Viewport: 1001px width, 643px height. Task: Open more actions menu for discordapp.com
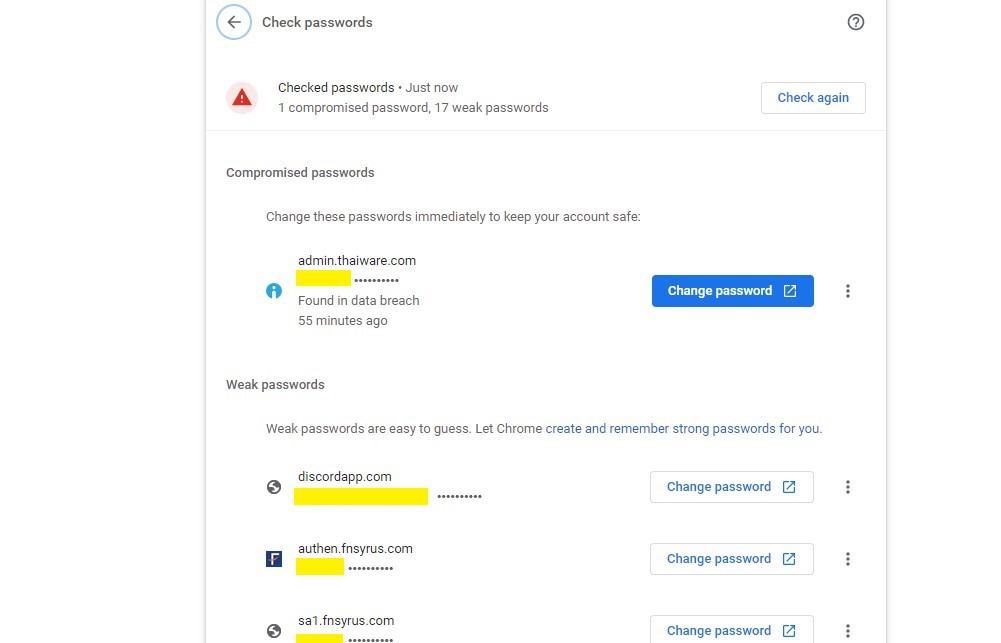point(848,487)
